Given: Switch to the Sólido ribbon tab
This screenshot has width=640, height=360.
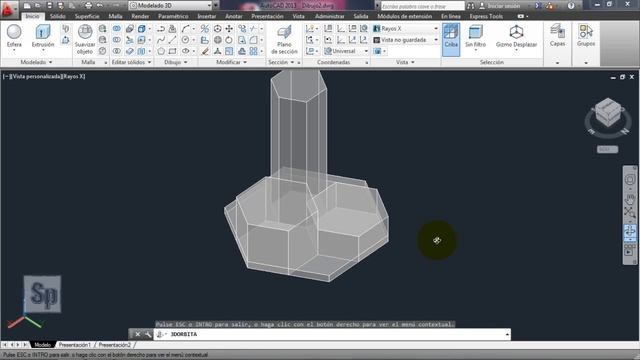Looking at the screenshot, I should 58,16.
